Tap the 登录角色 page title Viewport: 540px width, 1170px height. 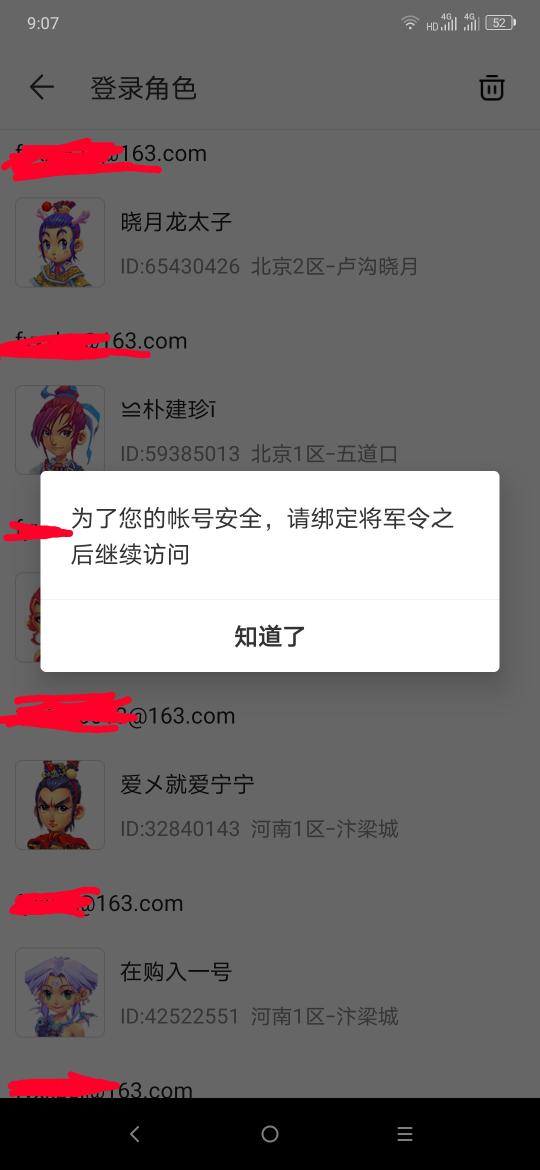(x=143, y=88)
